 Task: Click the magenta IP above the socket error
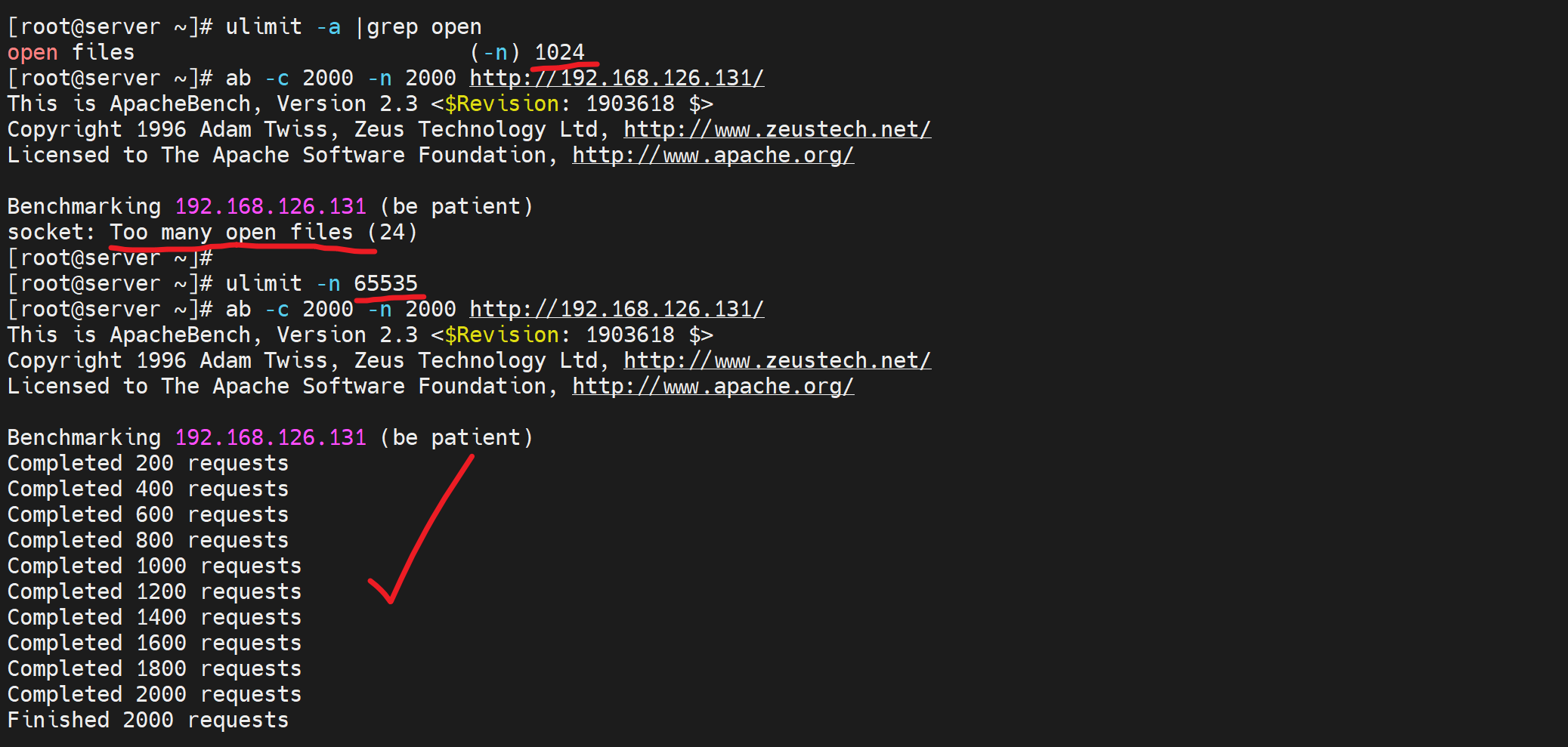(271, 206)
